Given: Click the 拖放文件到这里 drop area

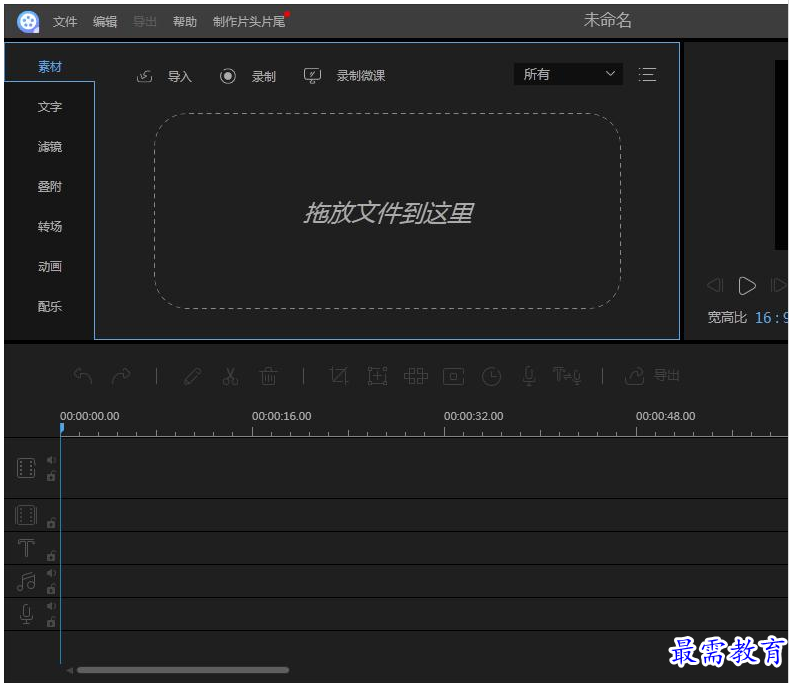Looking at the screenshot, I should point(387,211).
